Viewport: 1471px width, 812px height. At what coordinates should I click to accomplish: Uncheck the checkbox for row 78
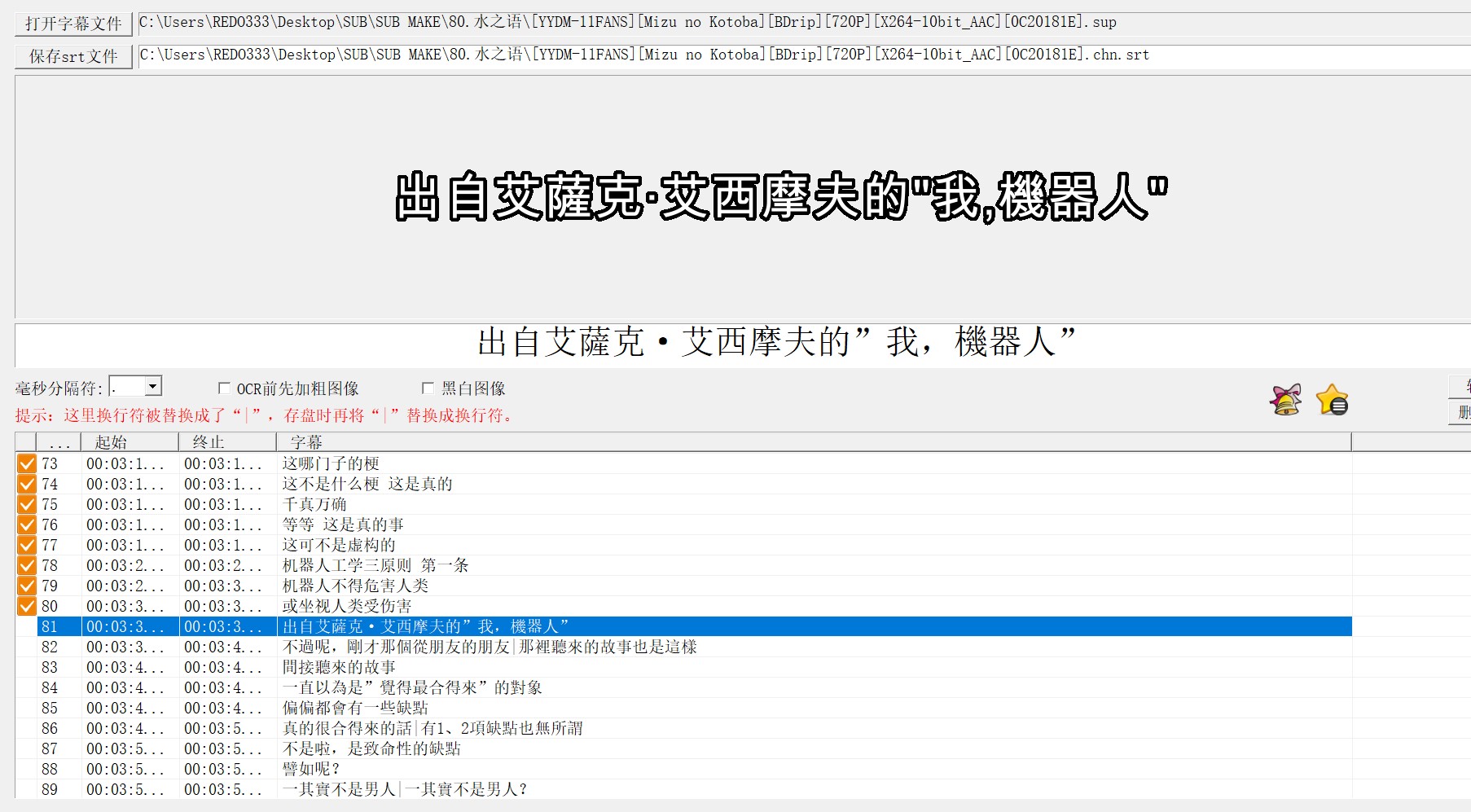27,565
